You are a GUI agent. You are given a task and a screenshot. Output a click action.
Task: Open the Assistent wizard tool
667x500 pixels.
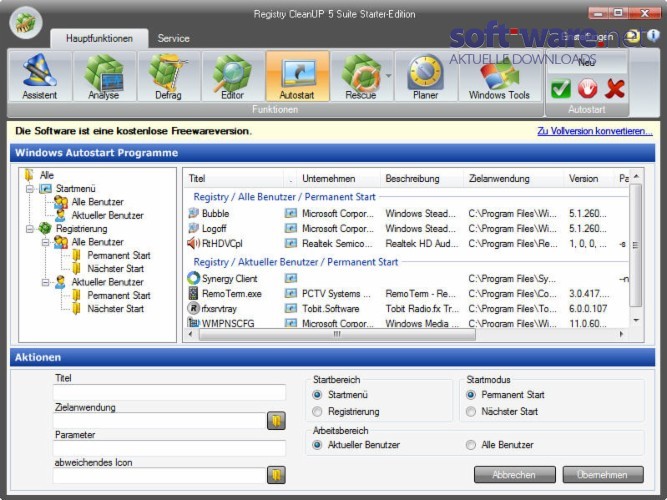coord(40,76)
